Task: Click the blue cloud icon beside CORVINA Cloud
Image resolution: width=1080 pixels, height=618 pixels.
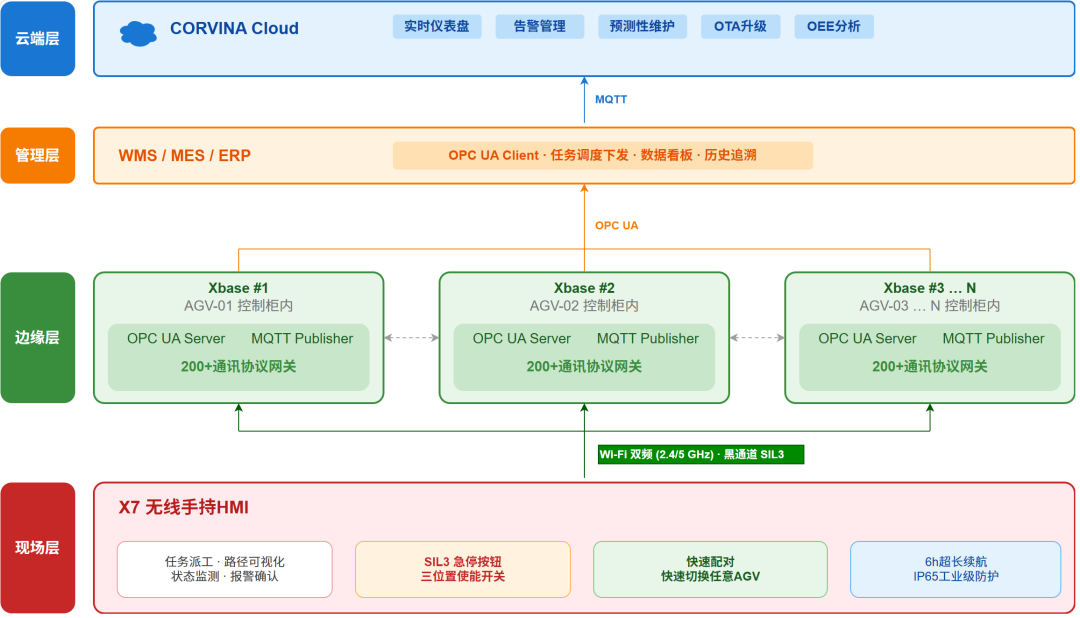Action: pyautogui.click(x=138, y=33)
